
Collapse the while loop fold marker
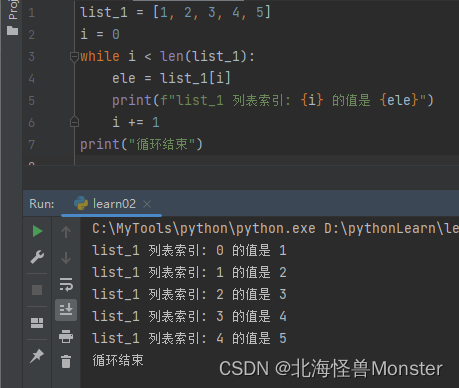tap(74, 56)
